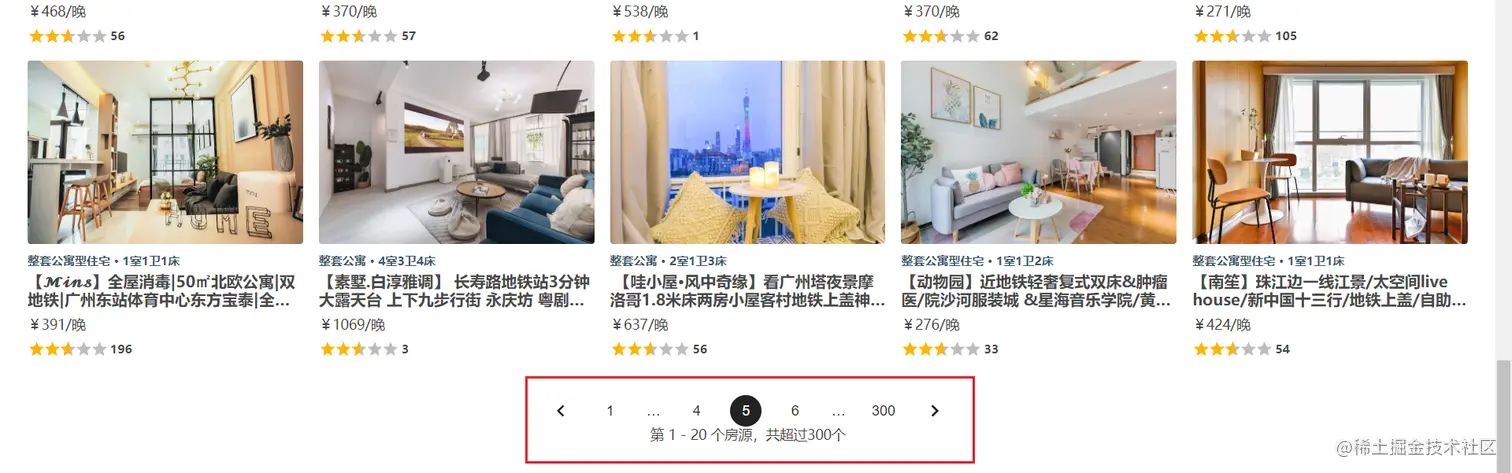The width and height of the screenshot is (1512, 473).
Task: Open the 【素墅.白淳雅调】 listing title
Action: pyautogui.click(x=455, y=291)
